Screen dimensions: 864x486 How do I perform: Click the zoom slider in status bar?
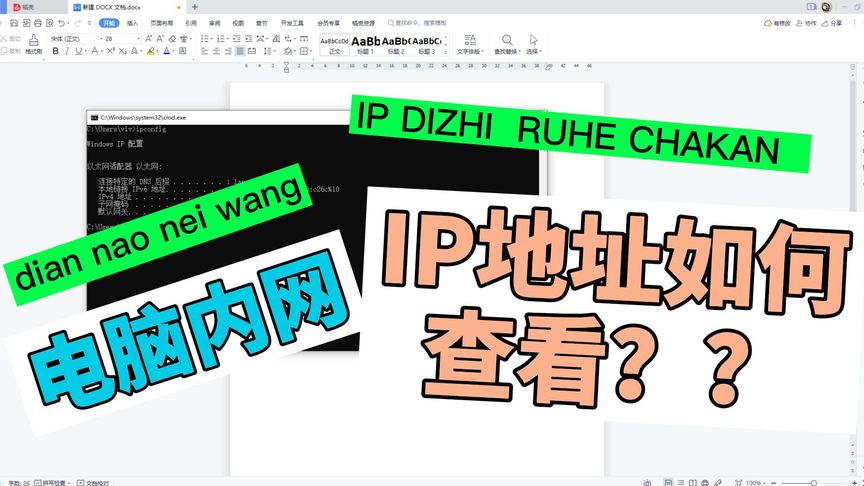coord(813,483)
